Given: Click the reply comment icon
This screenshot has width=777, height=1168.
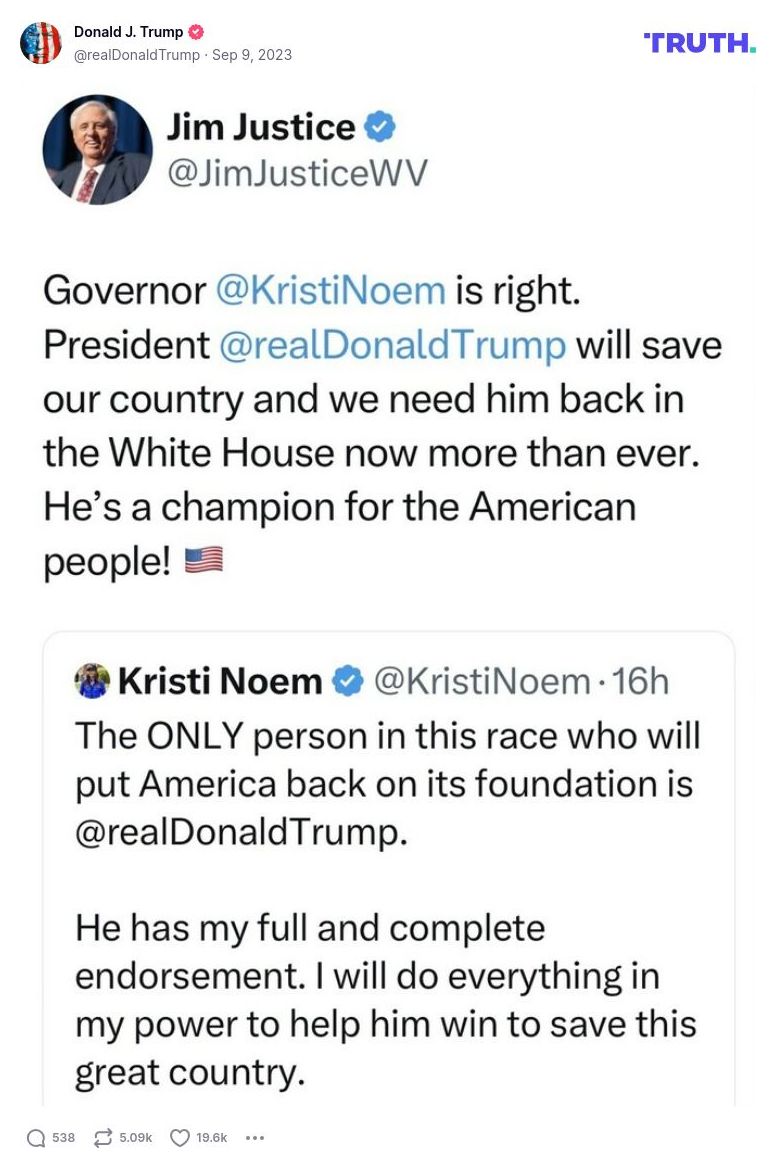Looking at the screenshot, I should (x=36, y=1138).
